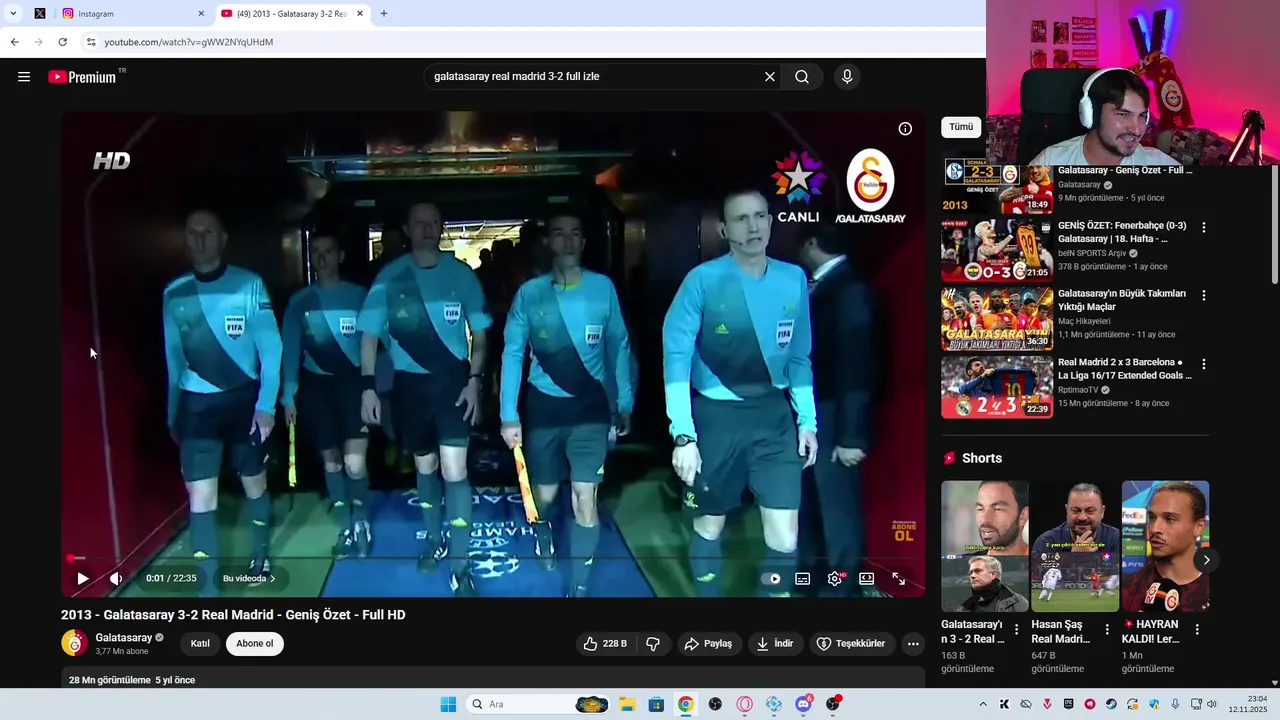Open the browser tab search dropdown
Viewport: 1280px width, 720px height.
[x=13, y=14]
